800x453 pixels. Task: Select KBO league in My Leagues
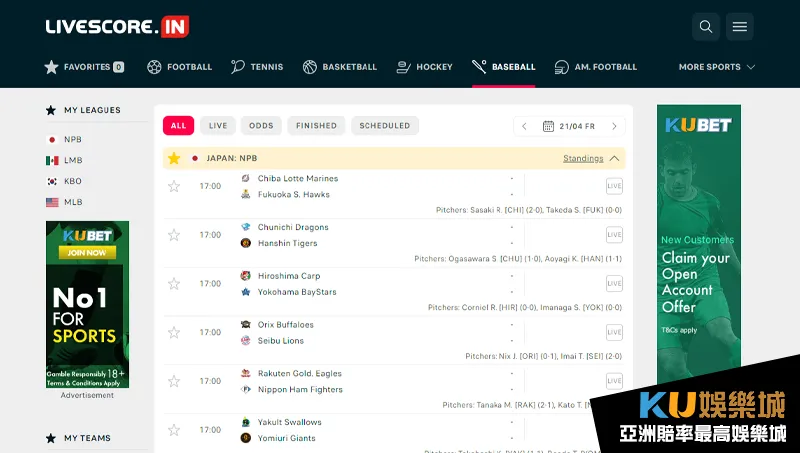(x=73, y=181)
